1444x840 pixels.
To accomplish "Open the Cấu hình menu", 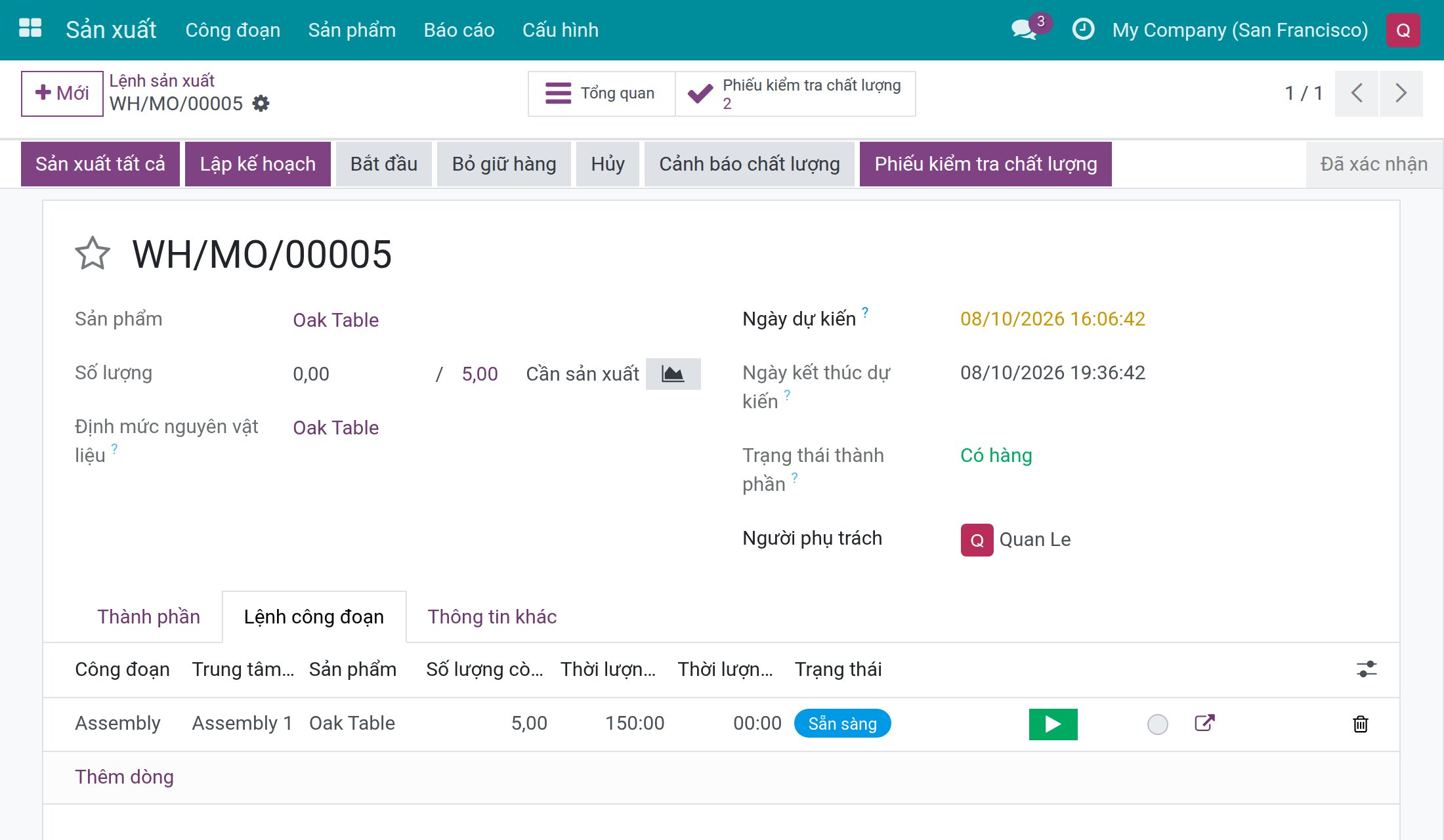I will pyautogui.click(x=561, y=30).
